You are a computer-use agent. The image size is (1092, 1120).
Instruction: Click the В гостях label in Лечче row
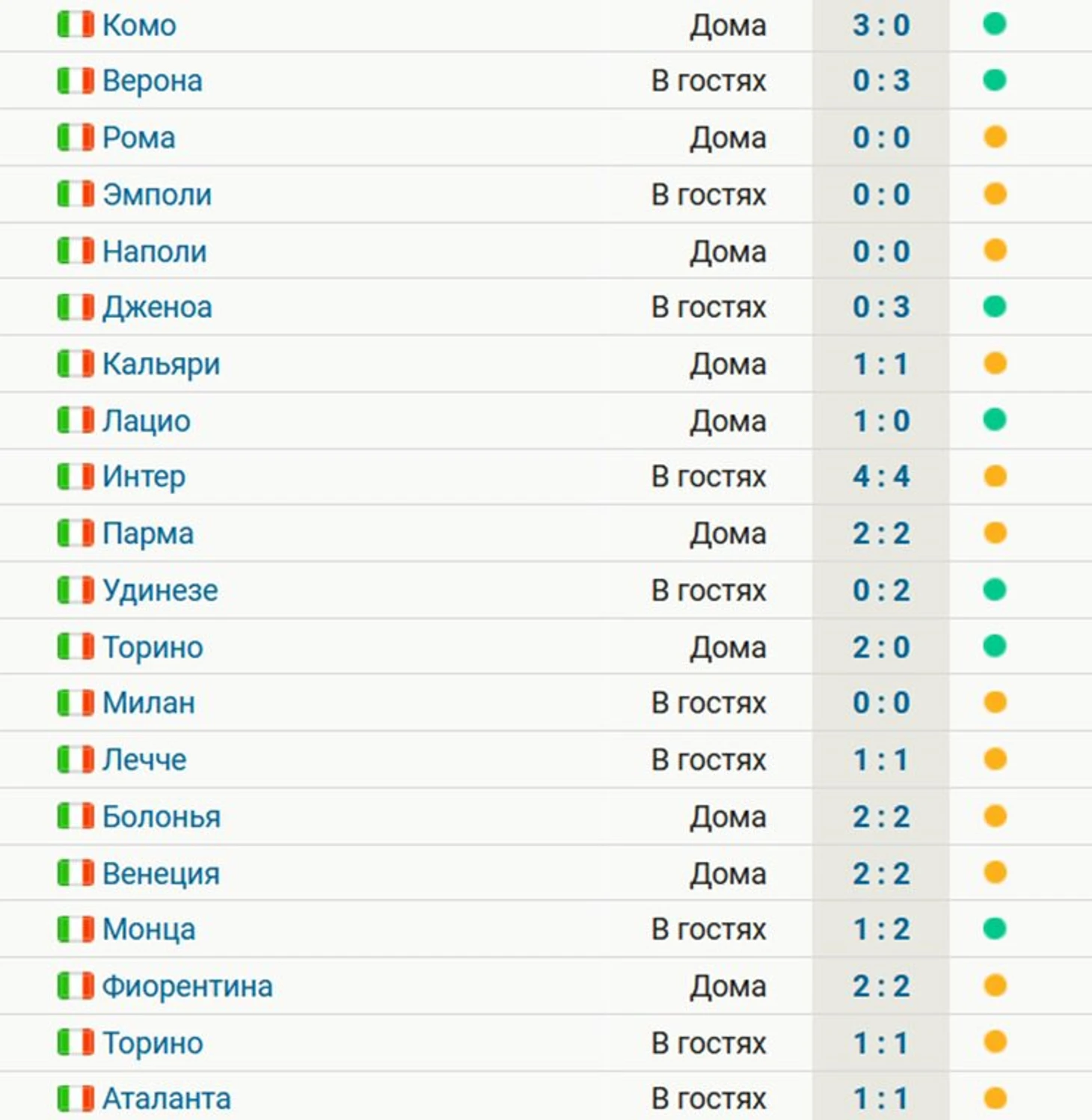(708, 760)
